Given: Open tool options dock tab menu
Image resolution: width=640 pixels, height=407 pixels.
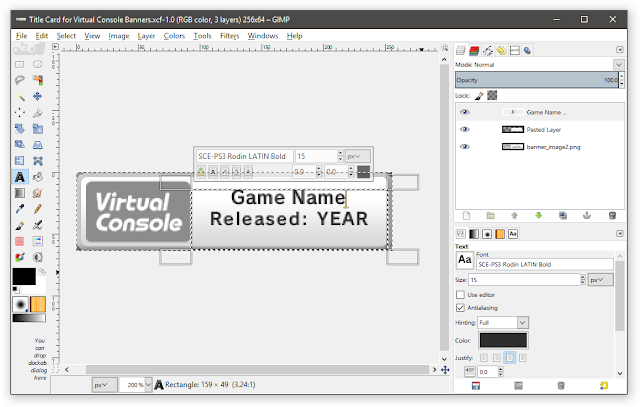Looking at the screenshot, I should [620, 234].
